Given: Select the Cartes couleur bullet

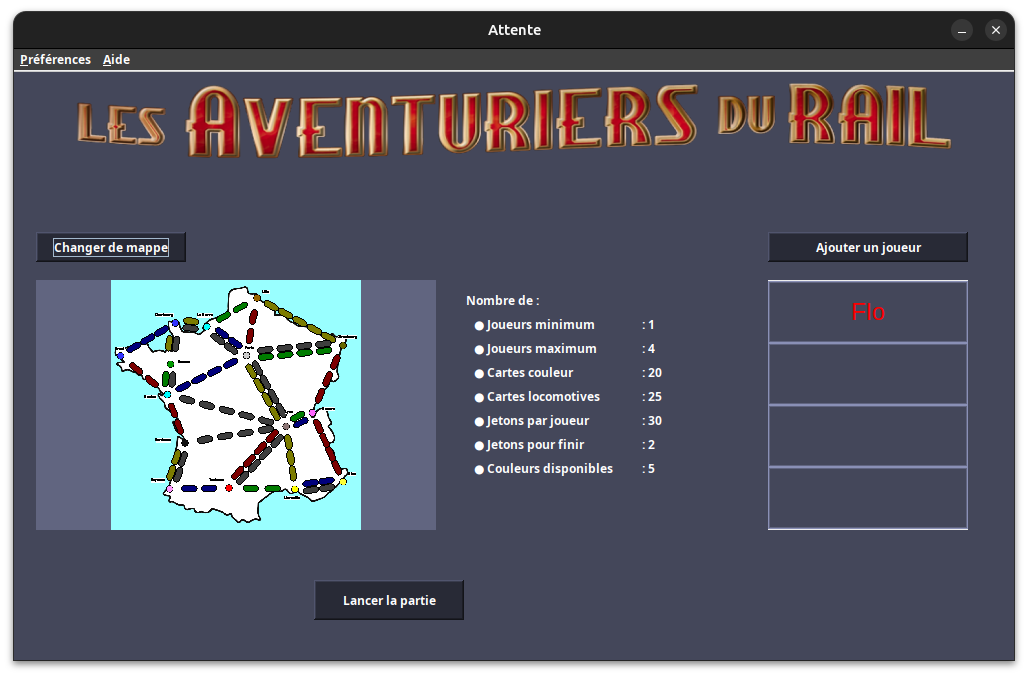Looking at the screenshot, I should tap(479, 374).
